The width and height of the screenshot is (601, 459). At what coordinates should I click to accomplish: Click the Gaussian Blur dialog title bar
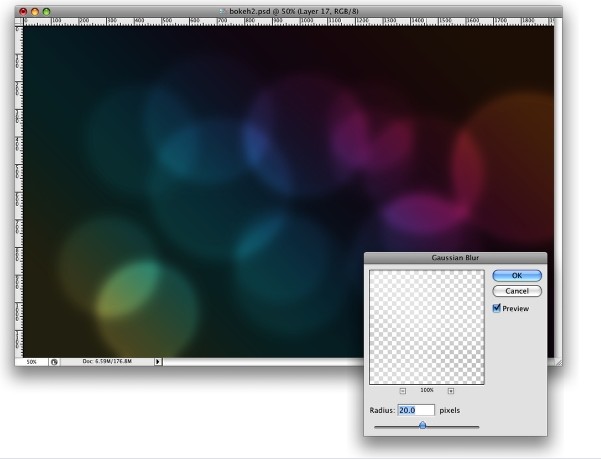click(x=455, y=258)
